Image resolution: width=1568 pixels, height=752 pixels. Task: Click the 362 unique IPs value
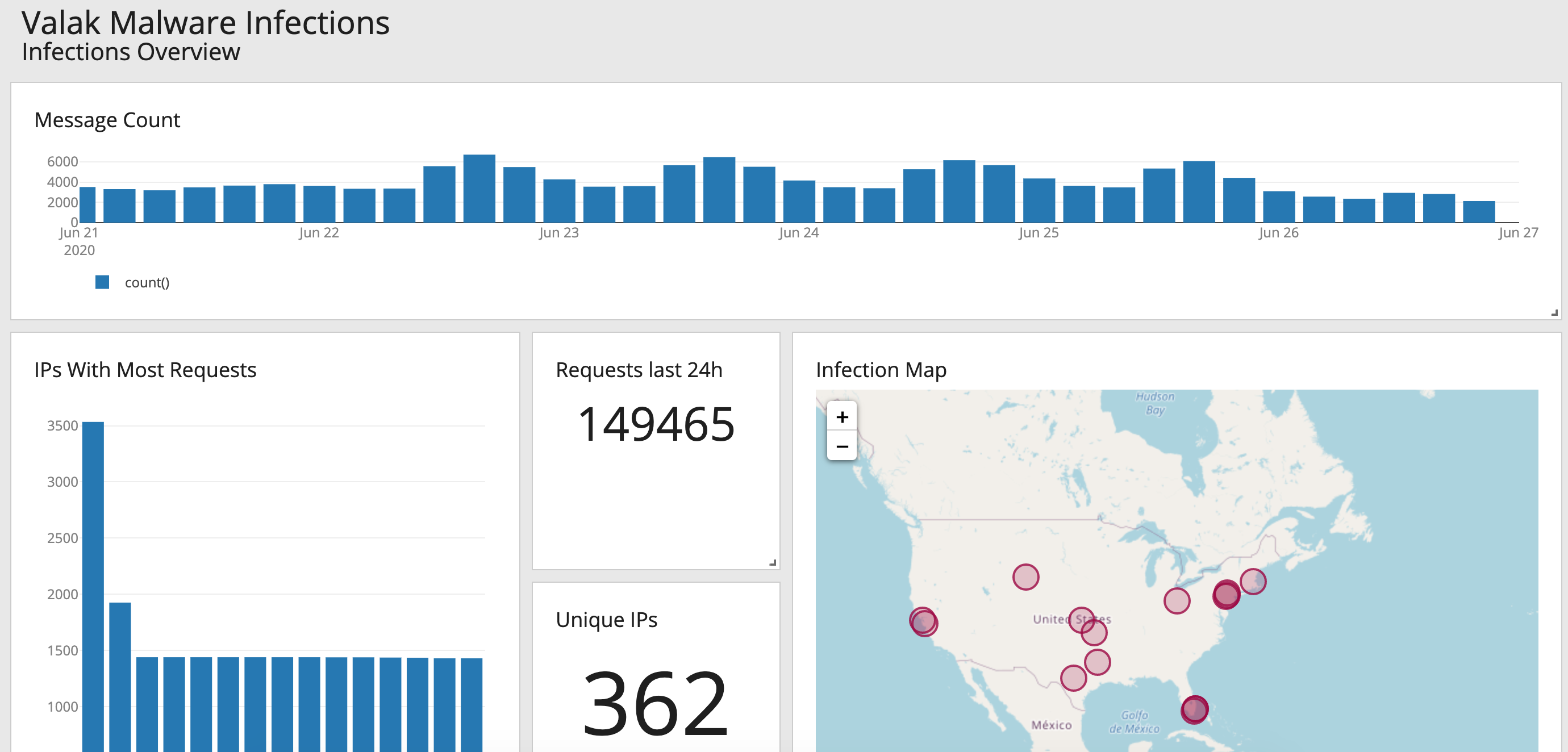pyautogui.click(x=655, y=702)
